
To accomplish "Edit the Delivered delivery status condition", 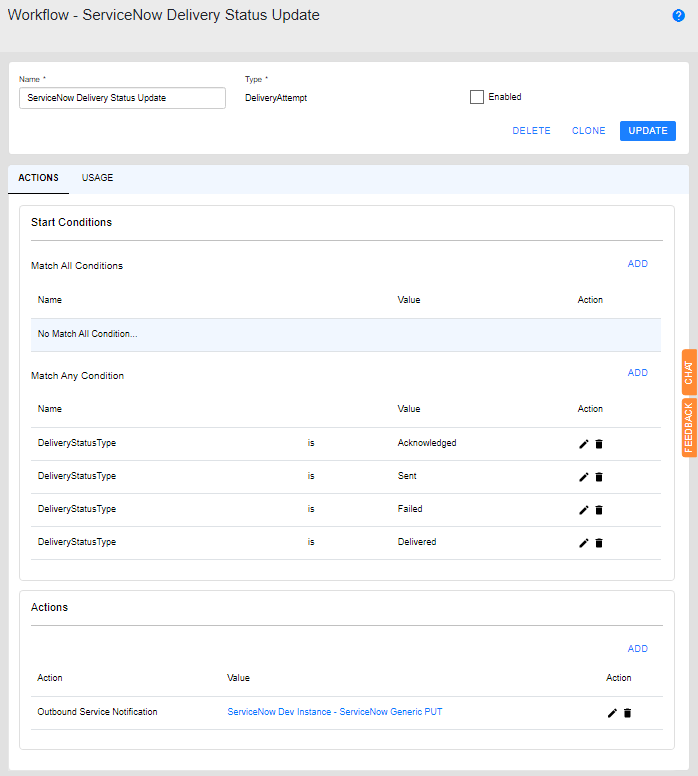I will [x=584, y=543].
